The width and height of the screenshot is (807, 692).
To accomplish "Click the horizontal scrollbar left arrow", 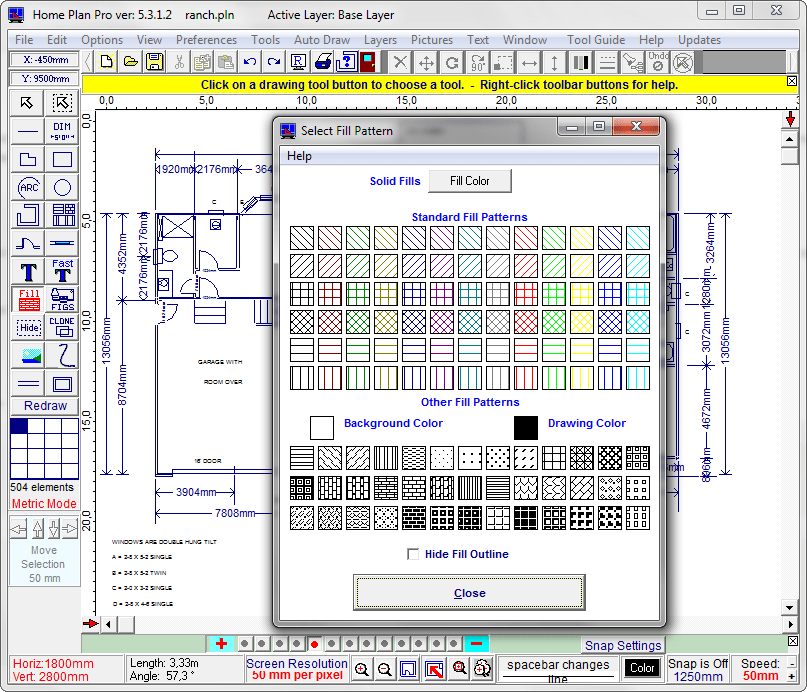I will pos(109,625).
